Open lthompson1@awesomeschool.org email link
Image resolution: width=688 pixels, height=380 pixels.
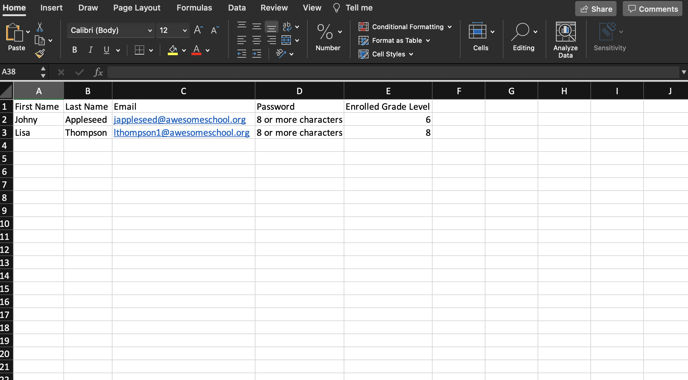coord(182,133)
